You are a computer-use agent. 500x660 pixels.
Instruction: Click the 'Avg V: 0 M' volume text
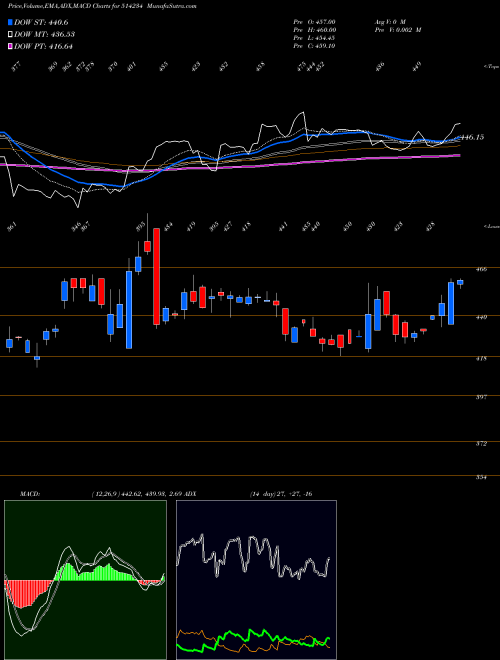click(x=390, y=21)
